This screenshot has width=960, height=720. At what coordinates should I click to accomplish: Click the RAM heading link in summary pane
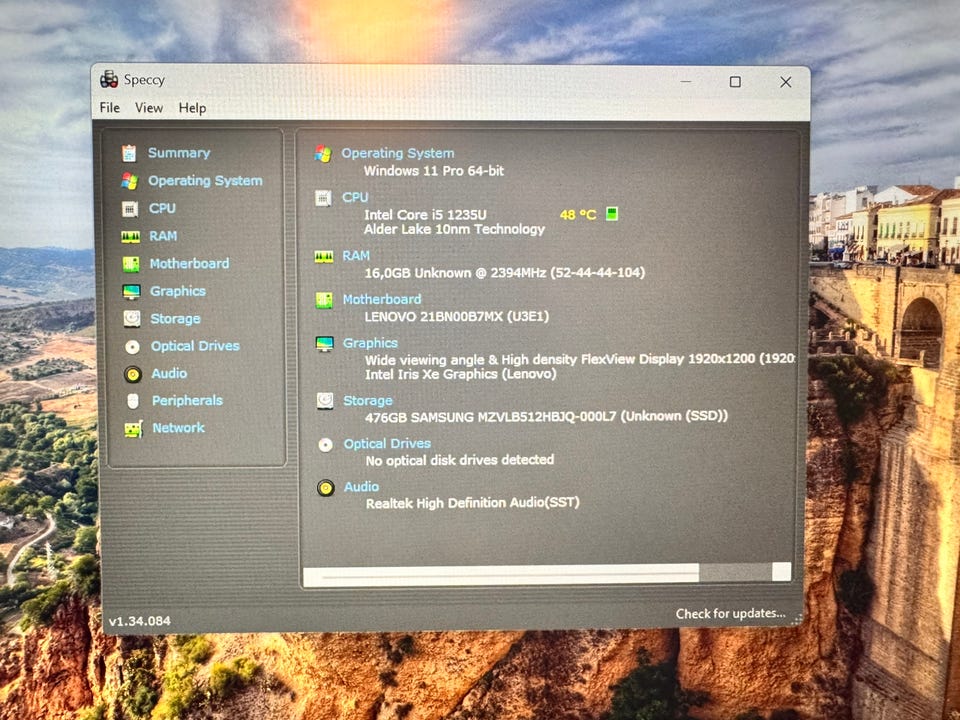tap(356, 255)
